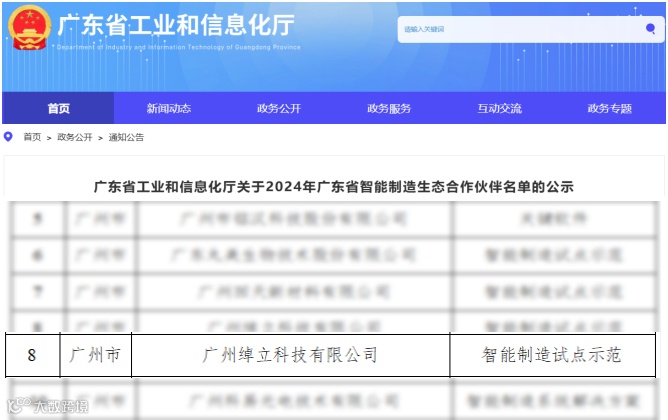Follow the 首页 breadcrumb link

pos(32,137)
